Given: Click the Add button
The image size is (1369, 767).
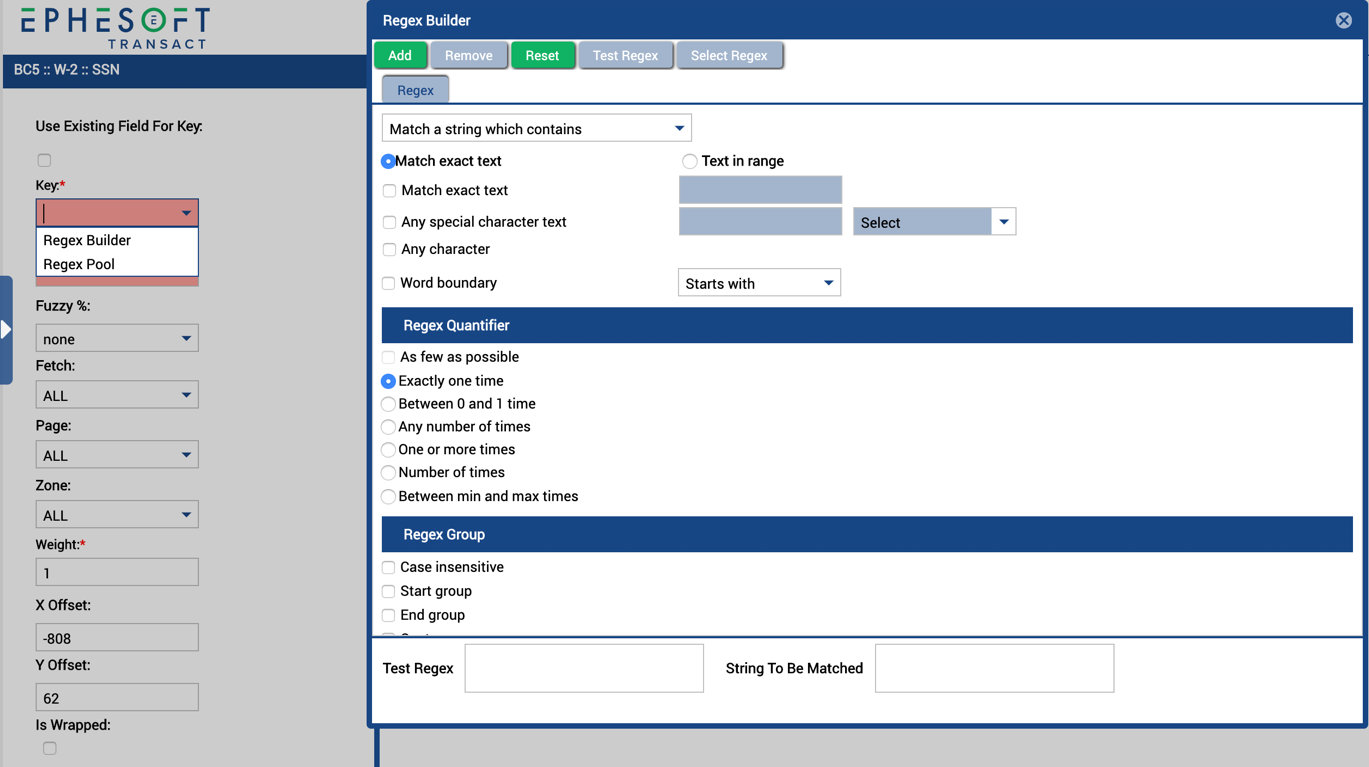Looking at the screenshot, I should click(400, 55).
